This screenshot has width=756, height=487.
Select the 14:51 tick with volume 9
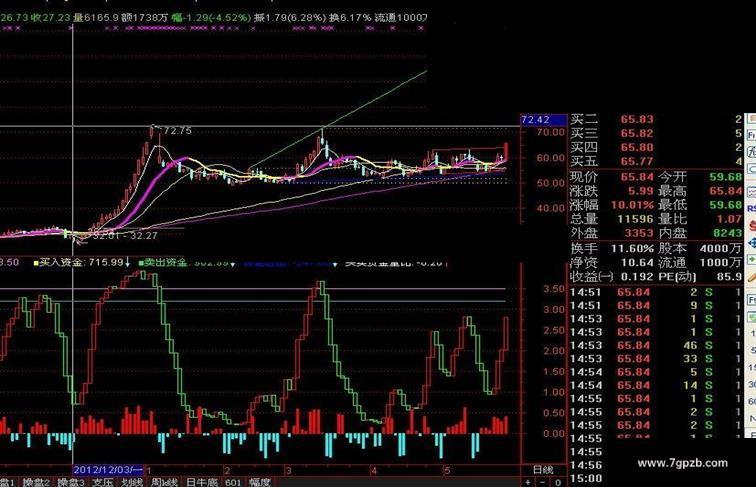click(656, 305)
